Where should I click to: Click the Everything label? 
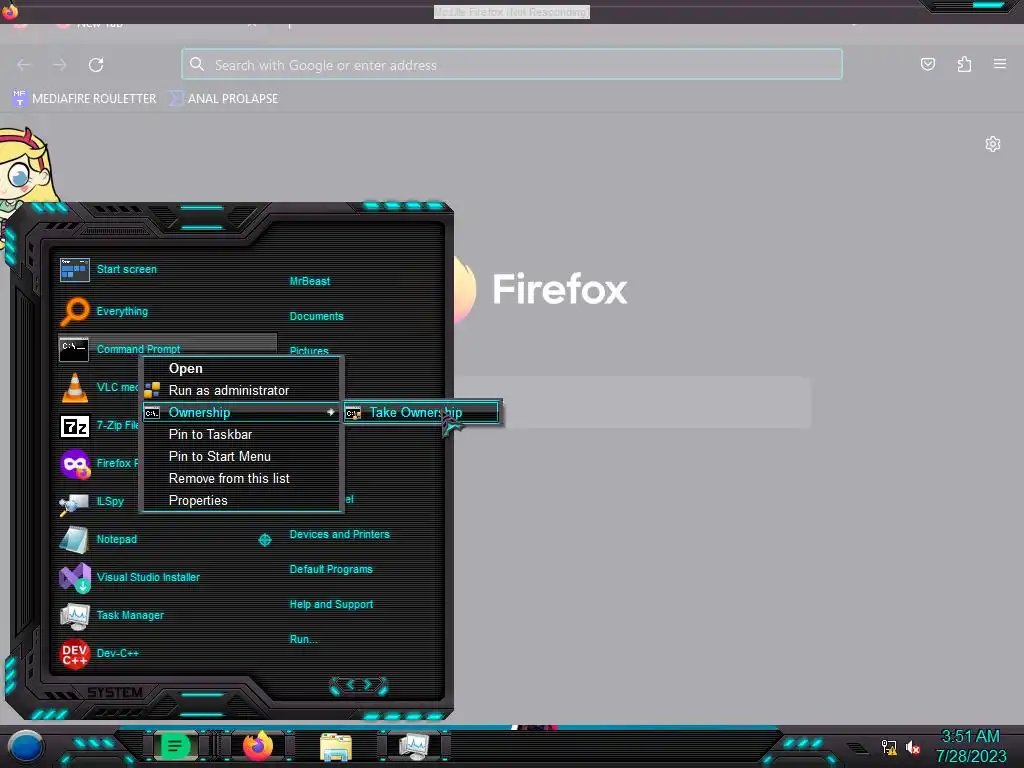[x=122, y=311]
